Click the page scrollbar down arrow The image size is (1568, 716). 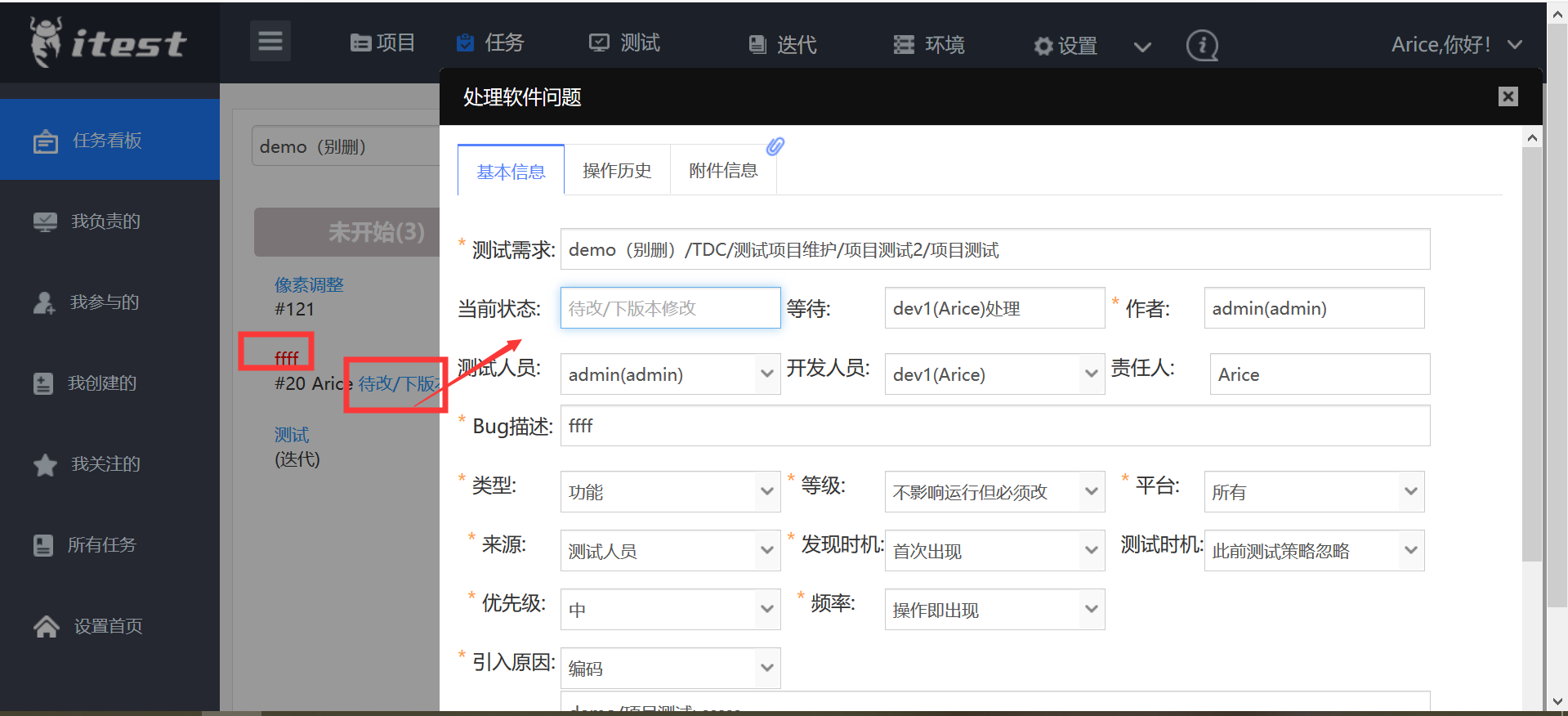pos(1557,701)
